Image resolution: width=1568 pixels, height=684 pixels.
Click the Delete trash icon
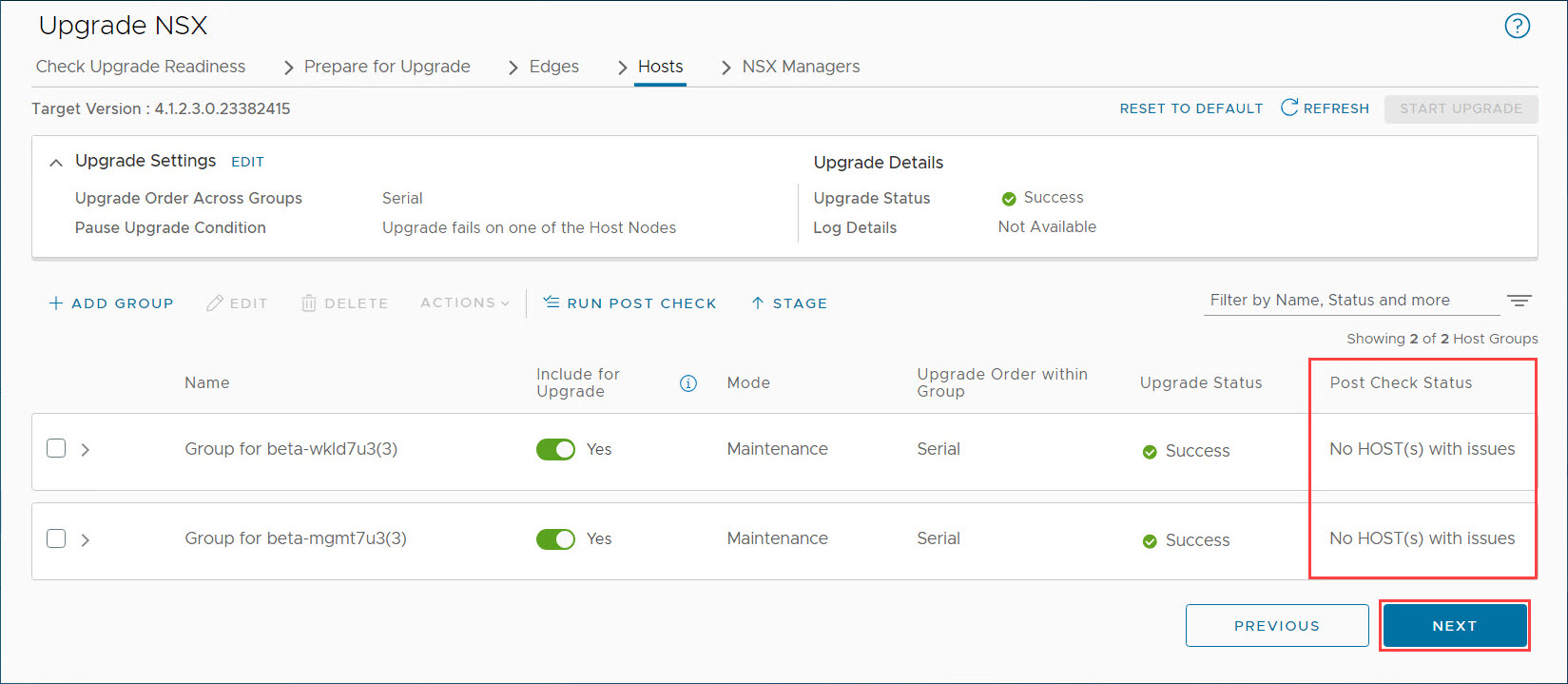tap(309, 303)
